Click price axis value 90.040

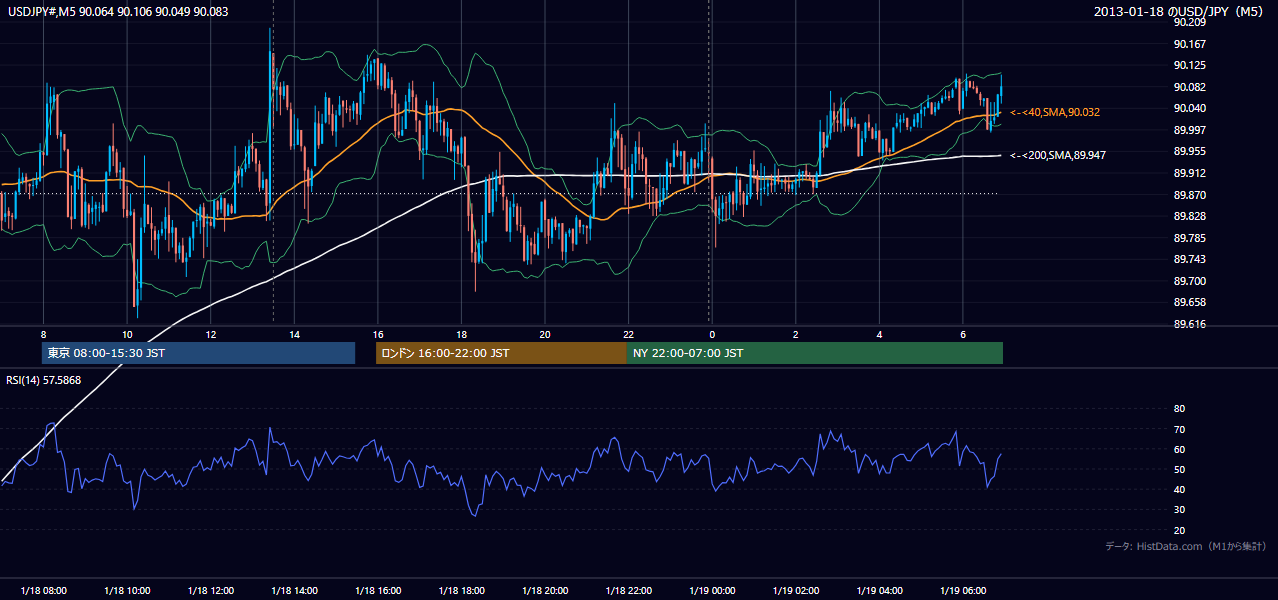click(x=1190, y=109)
